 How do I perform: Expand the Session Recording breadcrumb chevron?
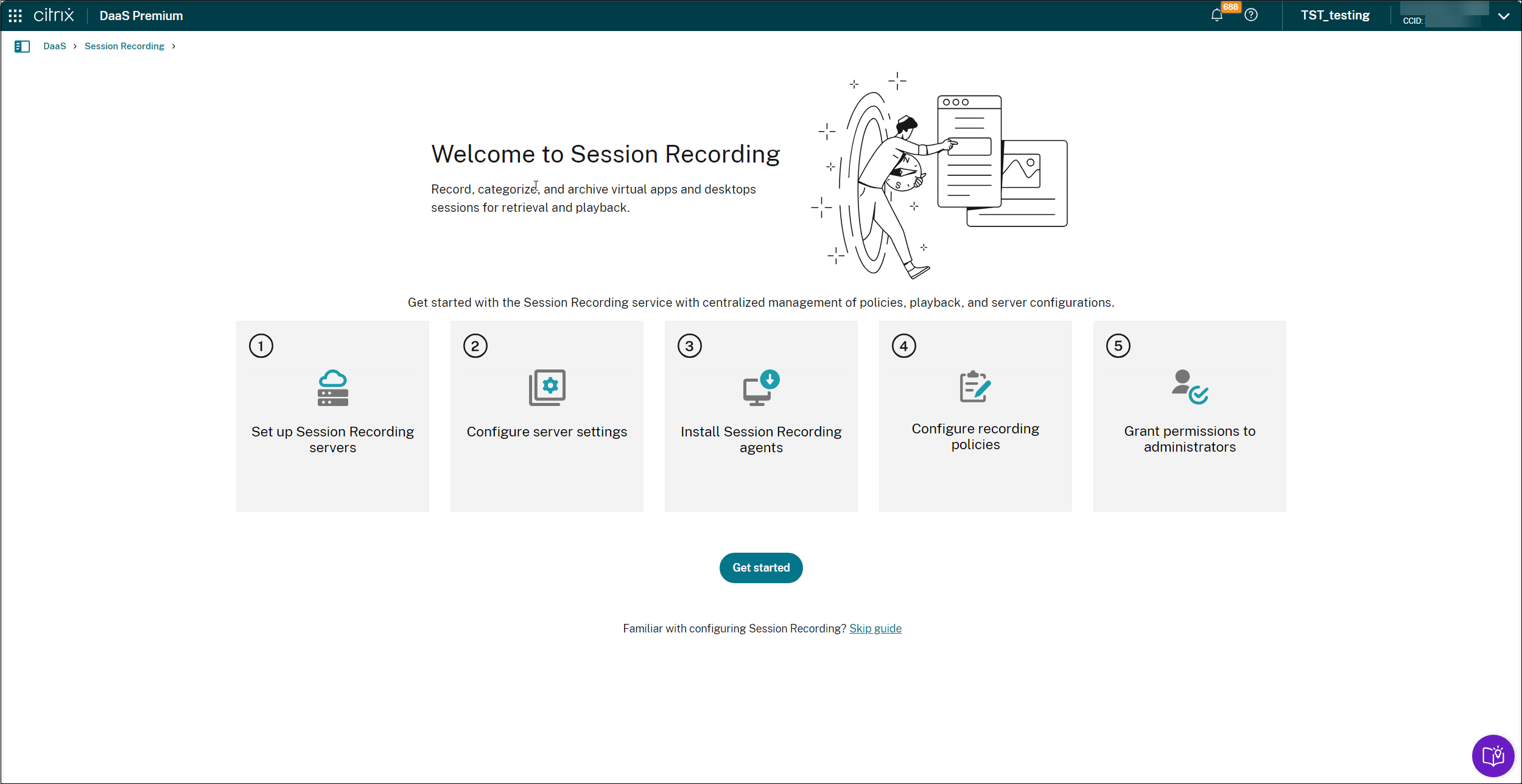tap(173, 46)
